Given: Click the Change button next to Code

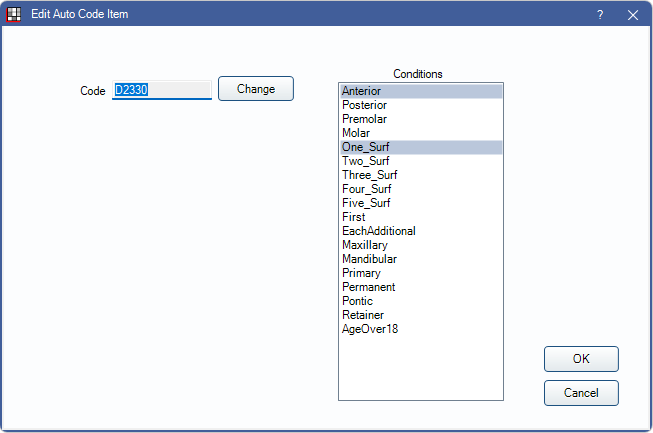Looking at the screenshot, I should pyautogui.click(x=256, y=89).
